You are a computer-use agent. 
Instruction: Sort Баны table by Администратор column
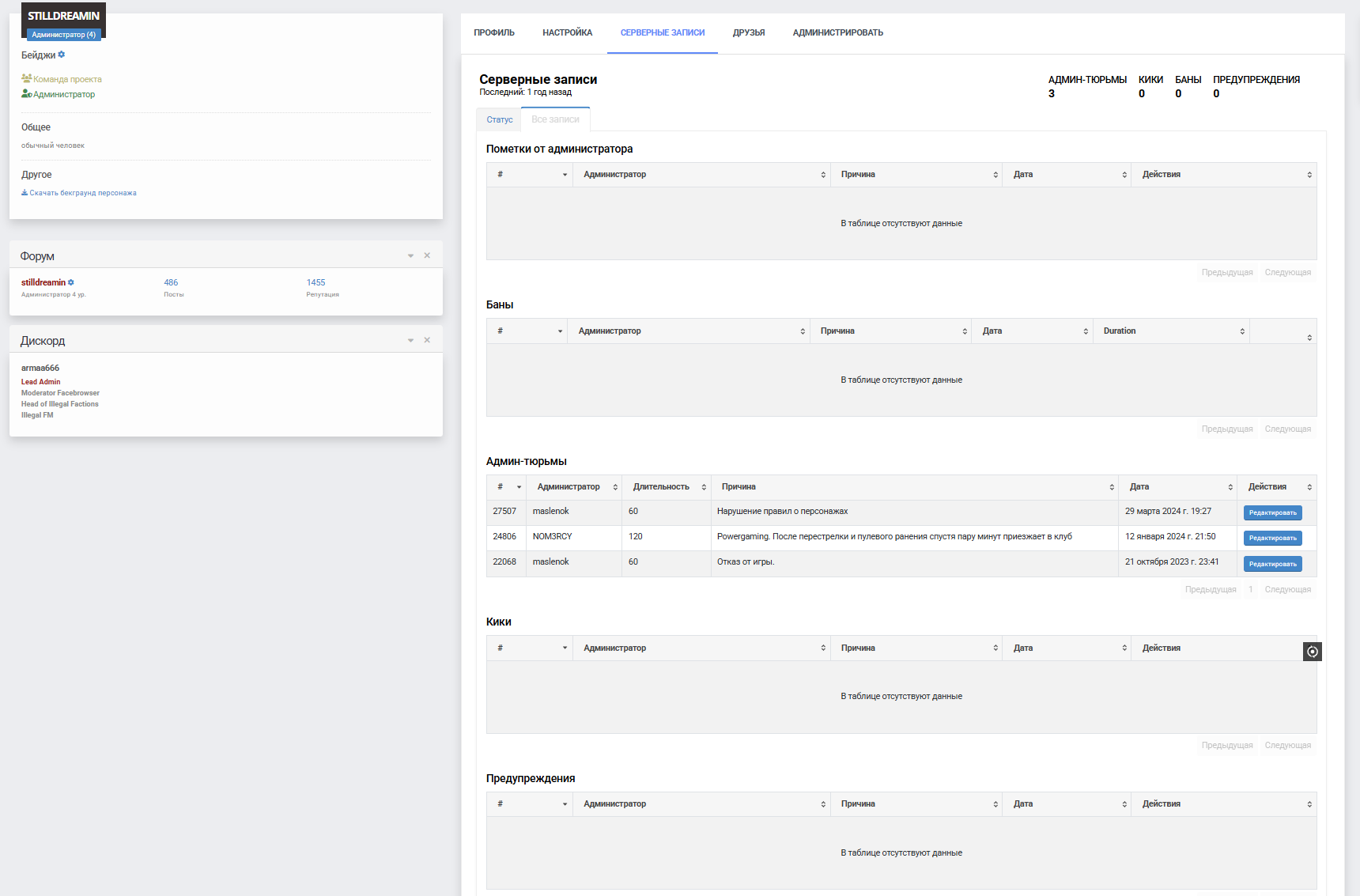coord(689,331)
